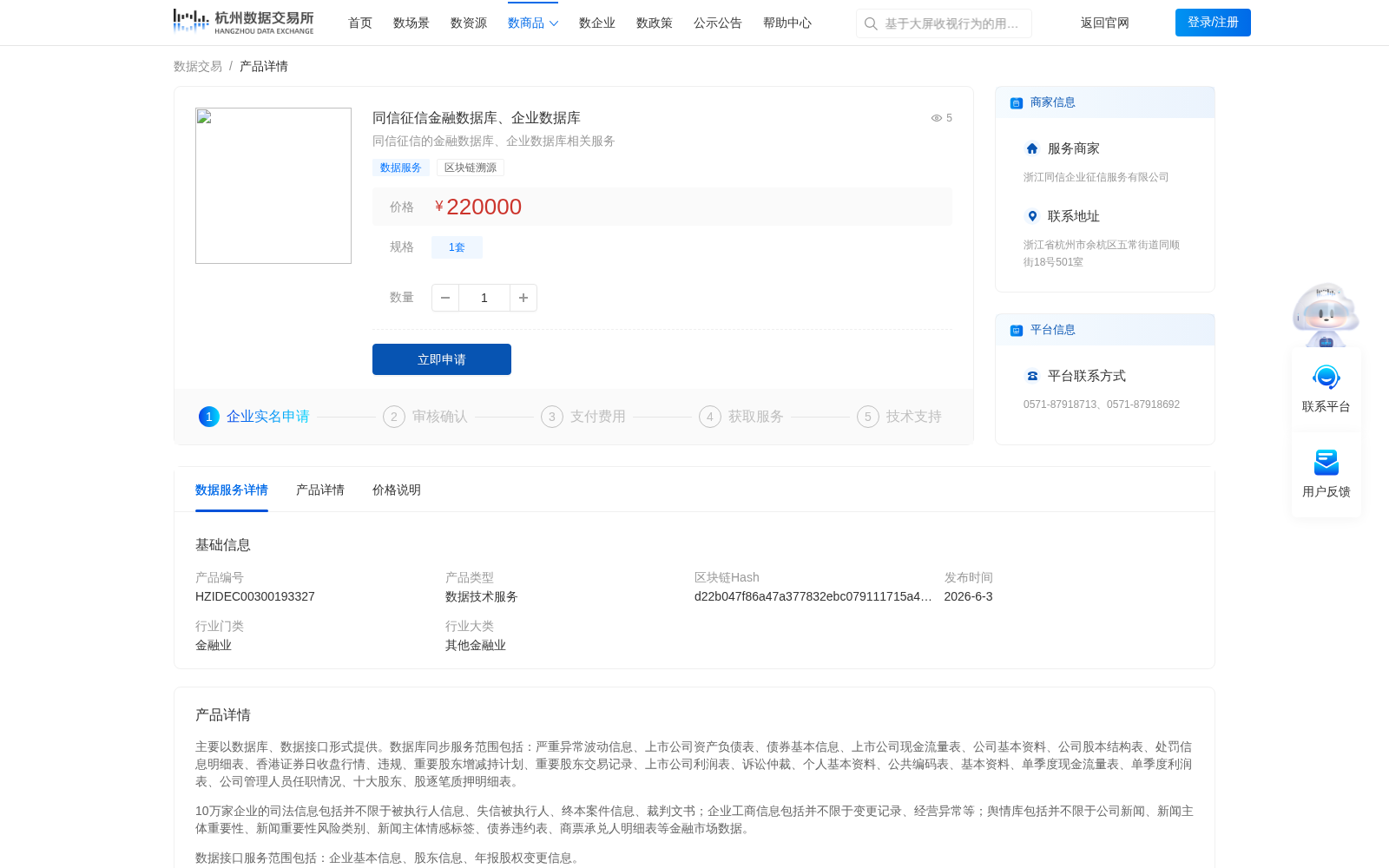Click publish date 2026-6-3
Viewport: 1389px width, 868px height.
pos(969,596)
